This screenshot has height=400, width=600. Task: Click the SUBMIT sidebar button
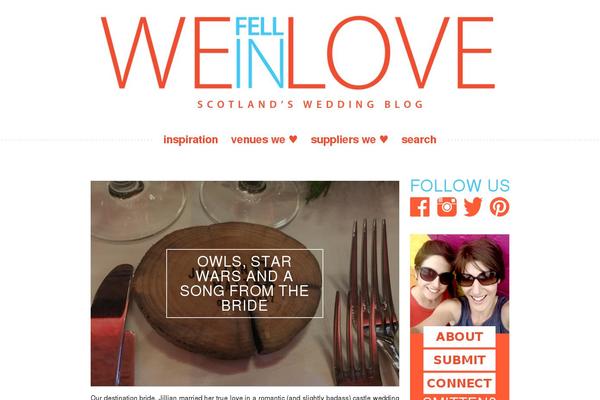(x=459, y=360)
